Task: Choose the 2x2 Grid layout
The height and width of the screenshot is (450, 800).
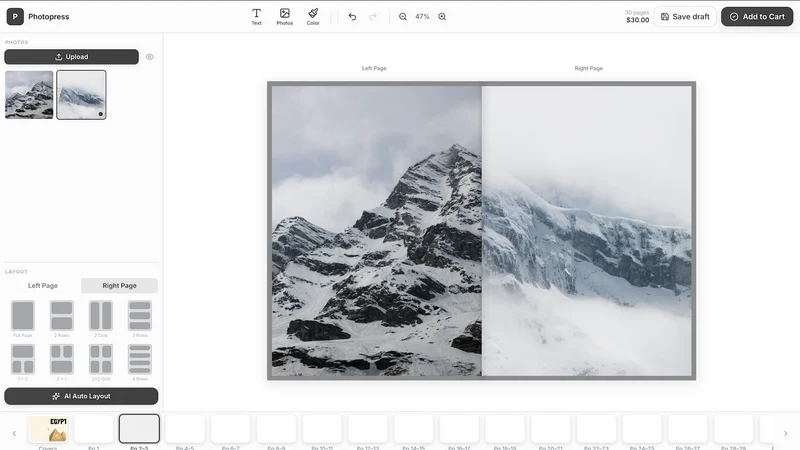Action: click(x=101, y=359)
